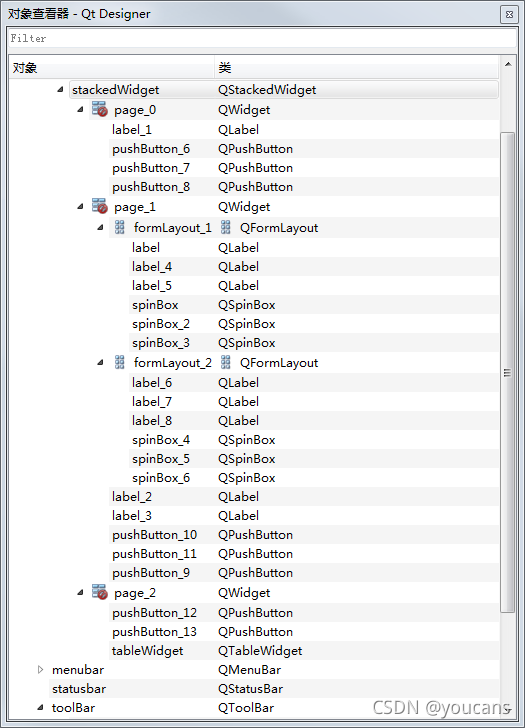Select pushButton_8 object
525x728 pixels.
tap(151, 187)
